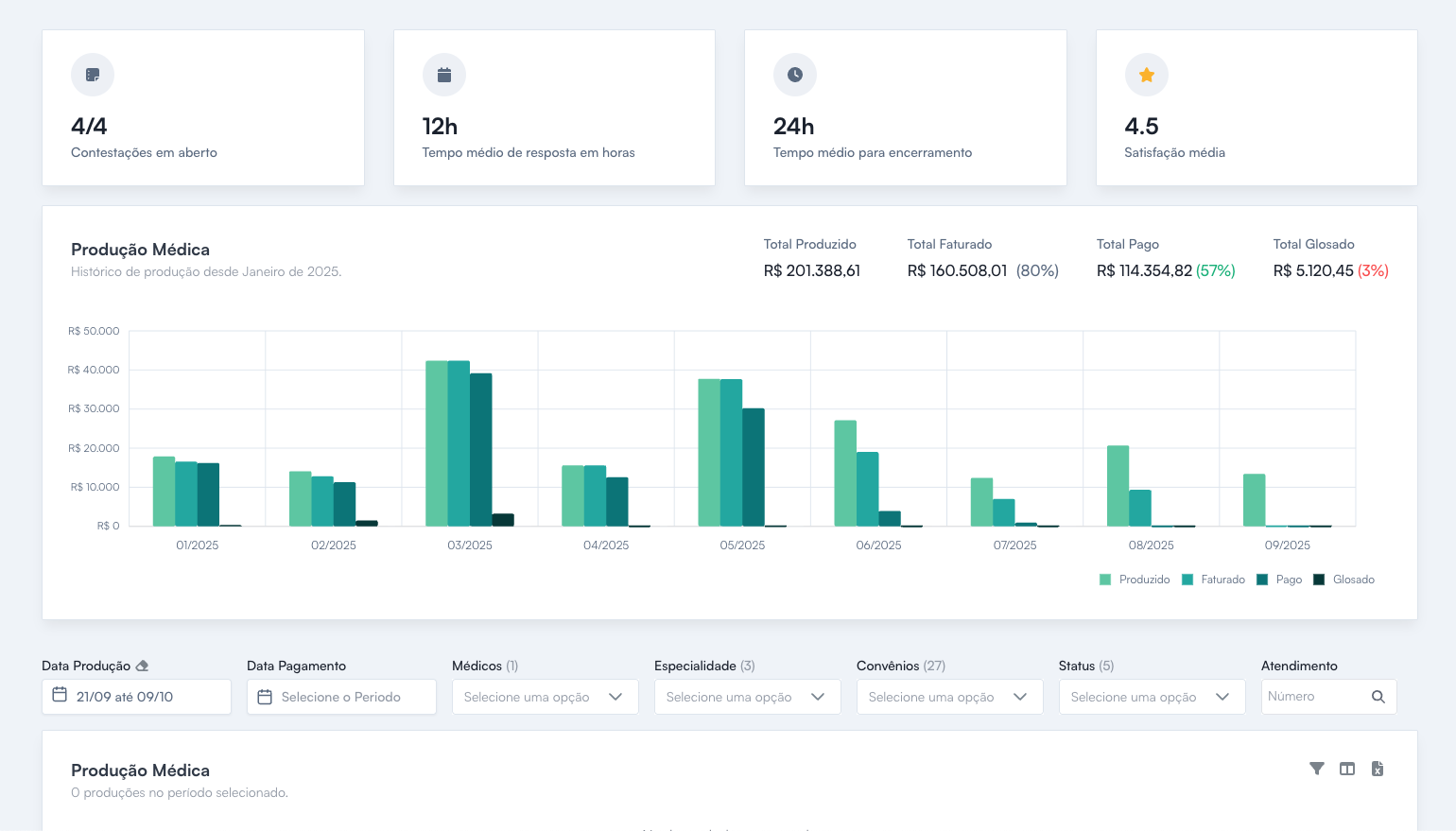Viewport: 1456px width, 831px height.
Task: Open the Convênios dropdown
Action: (949, 697)
